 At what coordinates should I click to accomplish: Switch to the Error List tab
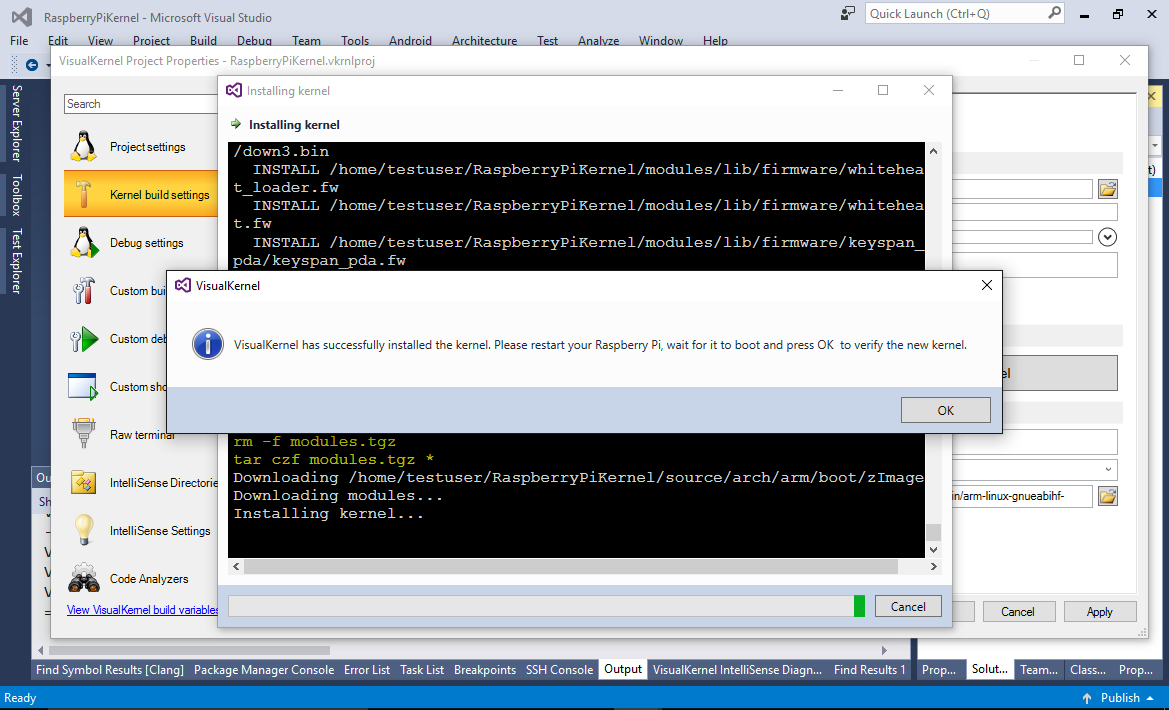click(367, 670)
